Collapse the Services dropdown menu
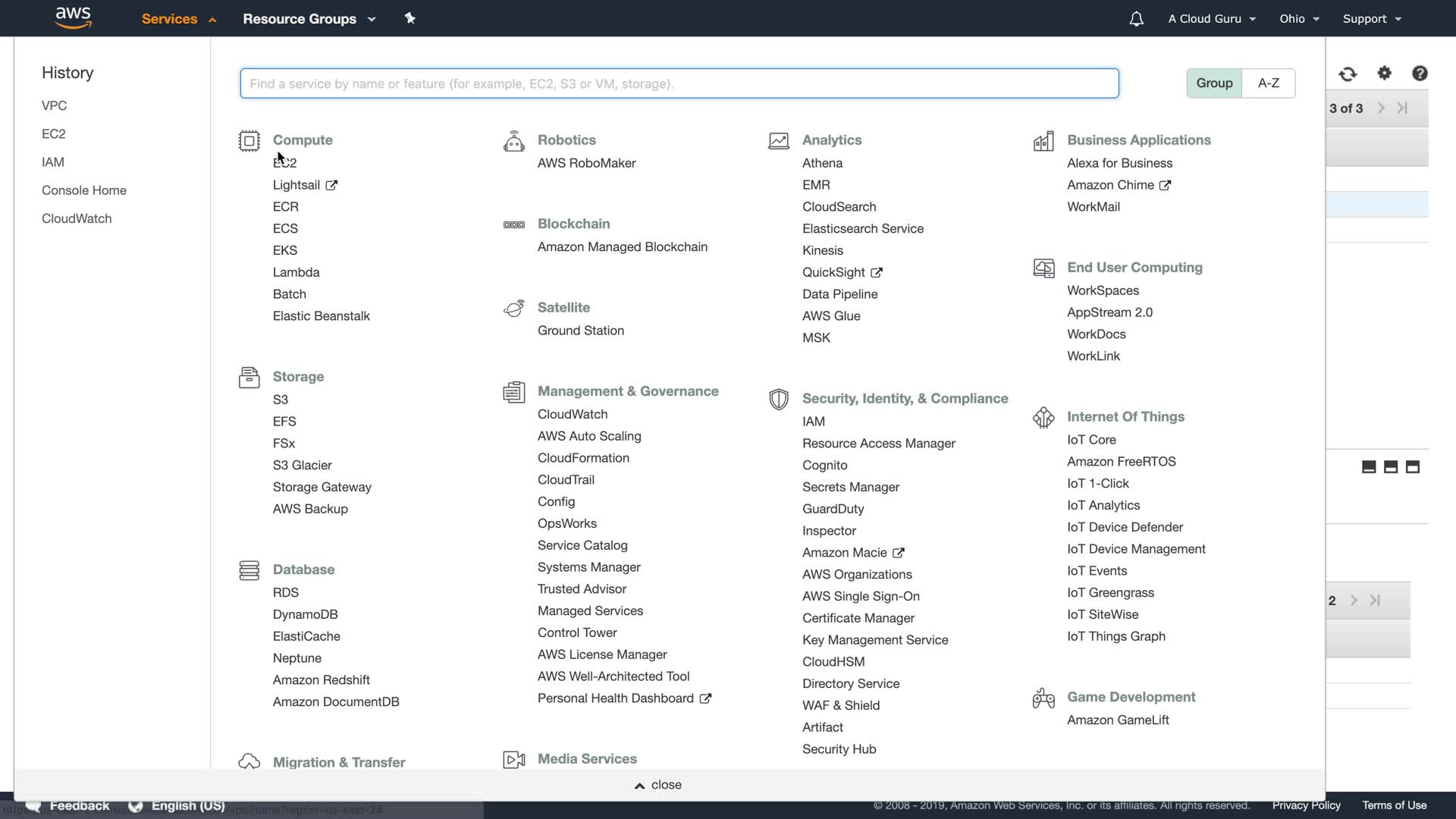The height and width of the screenshot is (819, 1456). (179, 19)
